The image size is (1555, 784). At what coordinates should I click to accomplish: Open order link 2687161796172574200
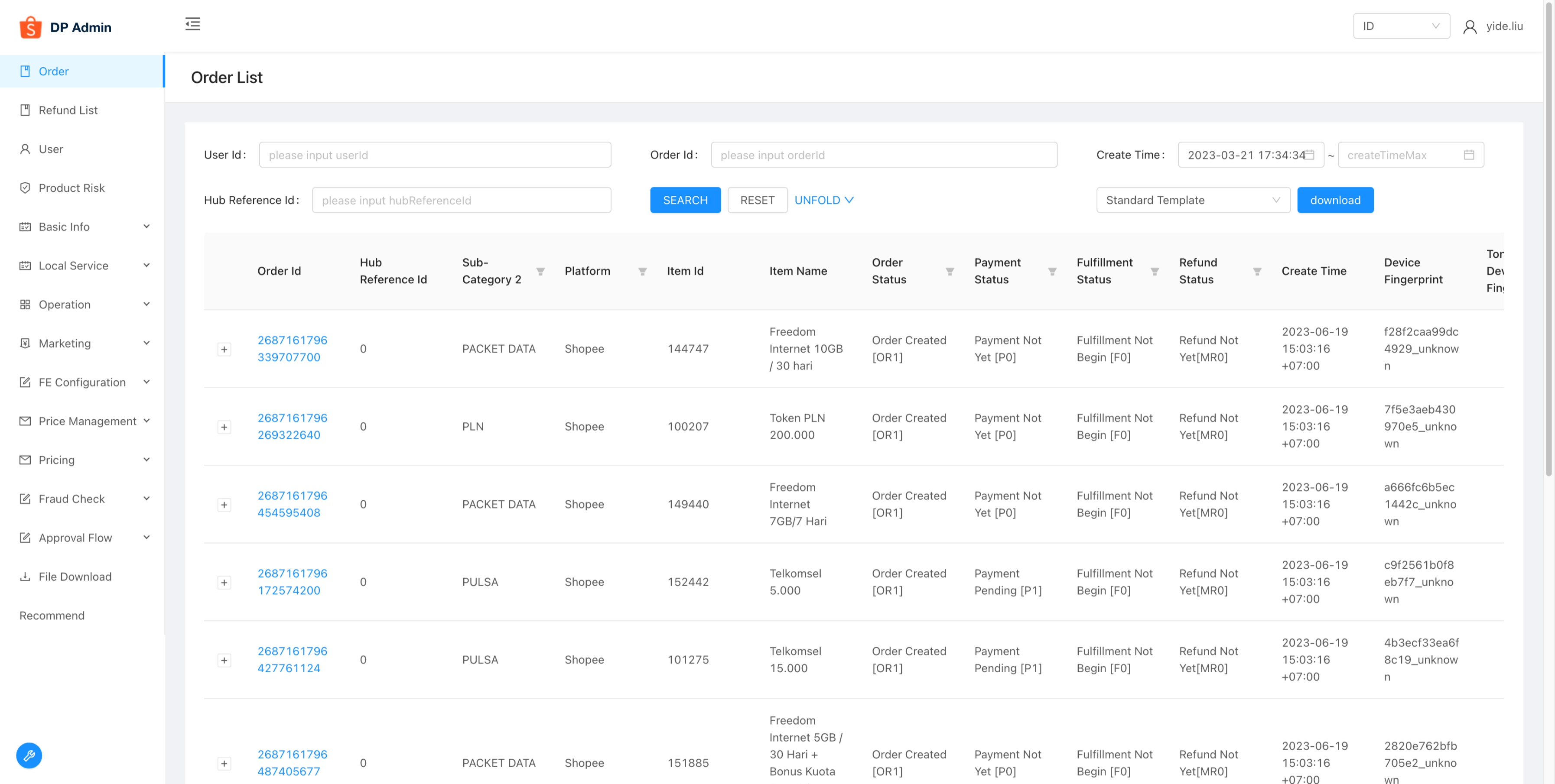coord(292,582)
